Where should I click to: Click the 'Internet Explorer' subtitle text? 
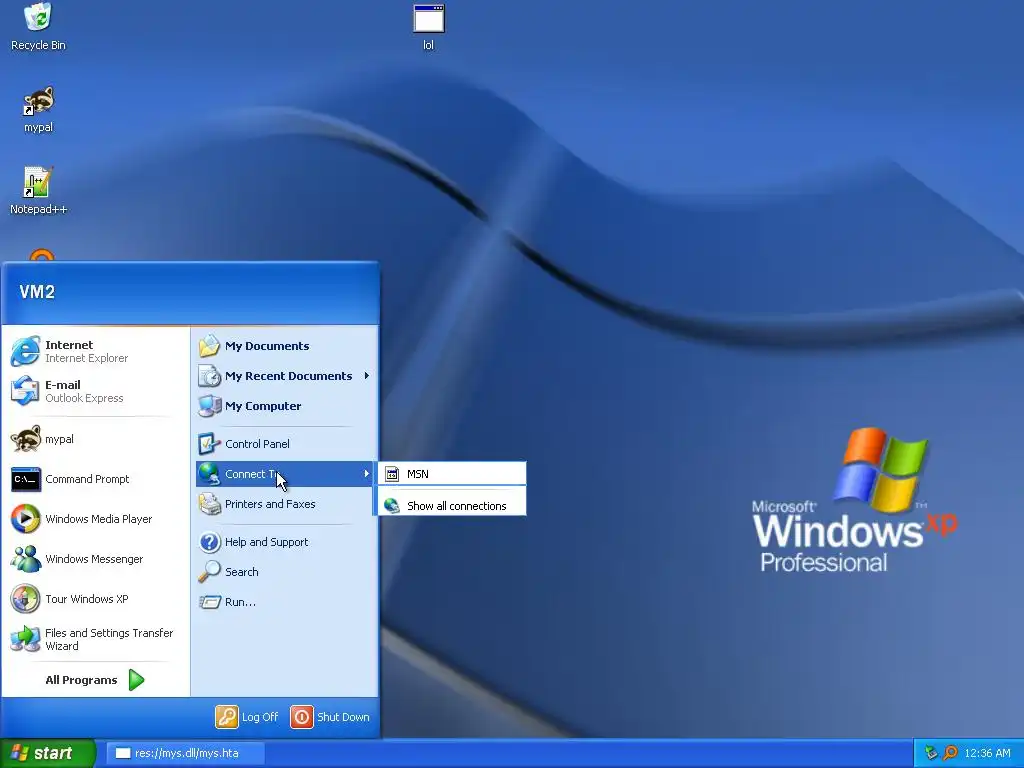coord(87,358)
